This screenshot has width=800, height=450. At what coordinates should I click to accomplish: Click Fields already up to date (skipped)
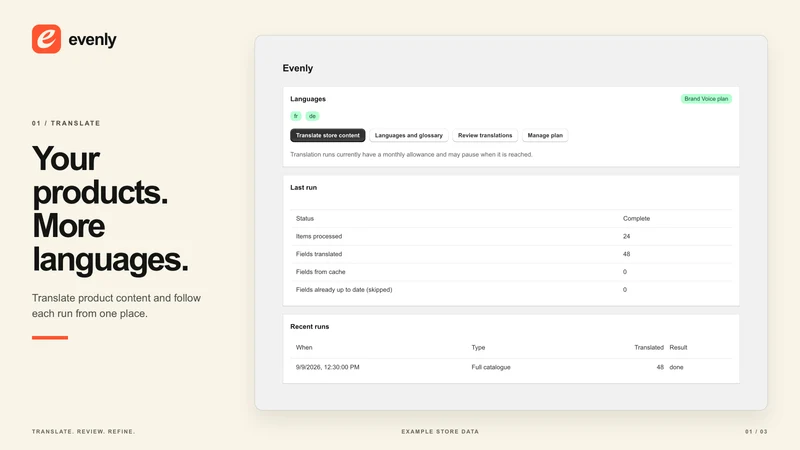click(344, 290)
